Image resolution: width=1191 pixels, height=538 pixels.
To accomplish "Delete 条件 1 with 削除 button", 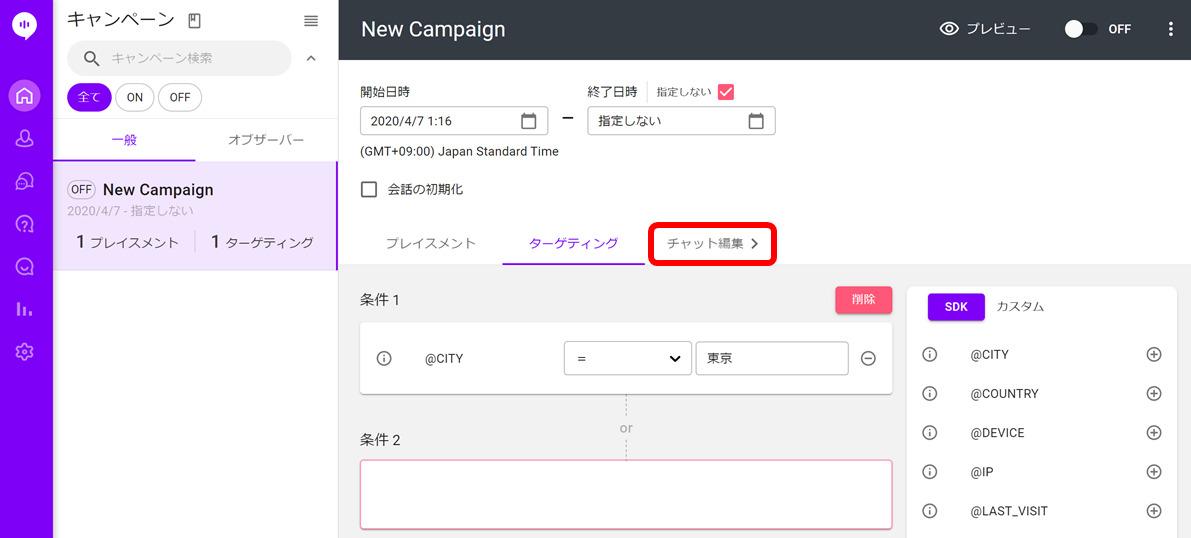I will (x=864, y=300).
